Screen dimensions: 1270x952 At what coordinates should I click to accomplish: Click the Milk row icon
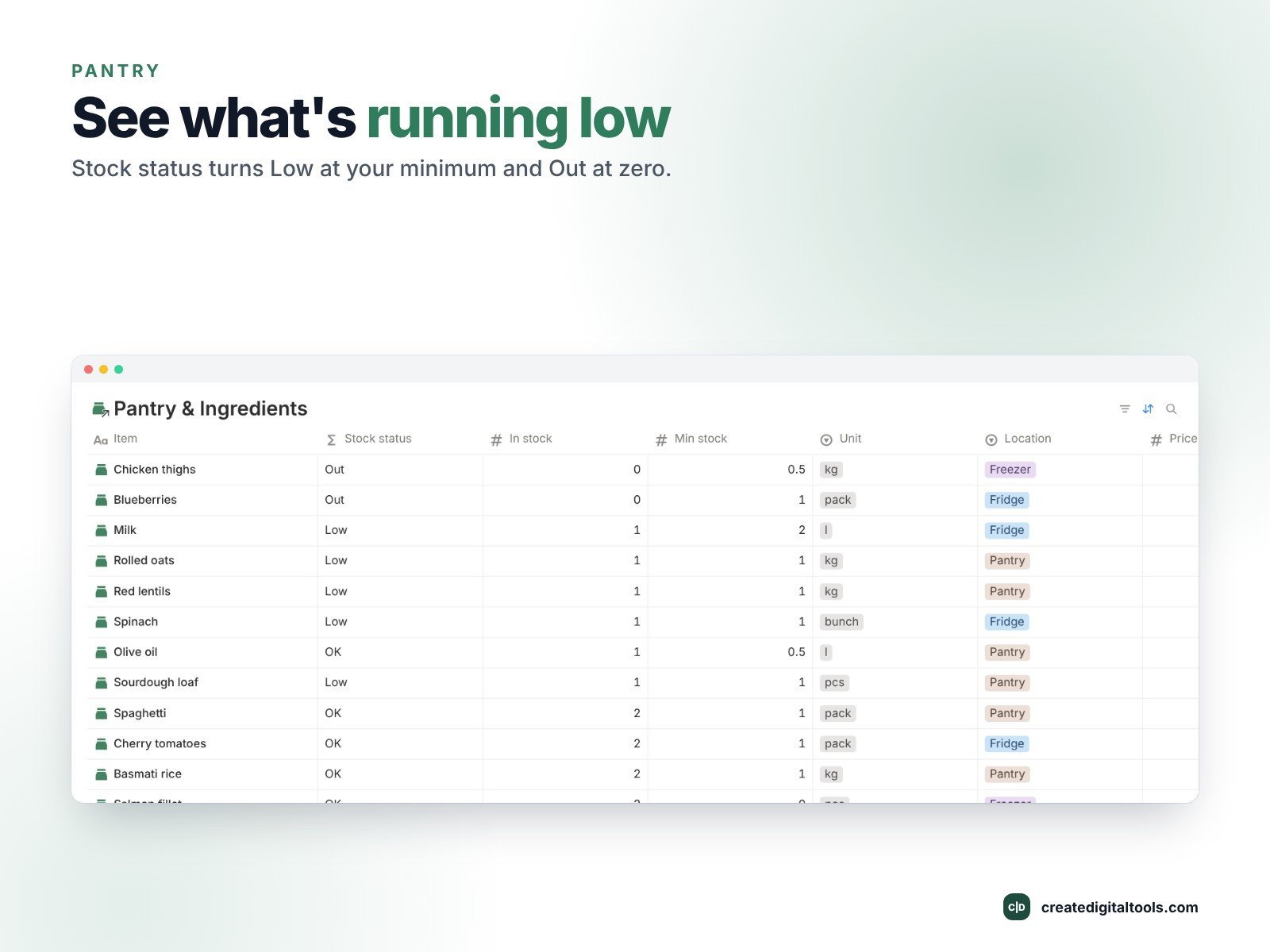tap(102, 530)
